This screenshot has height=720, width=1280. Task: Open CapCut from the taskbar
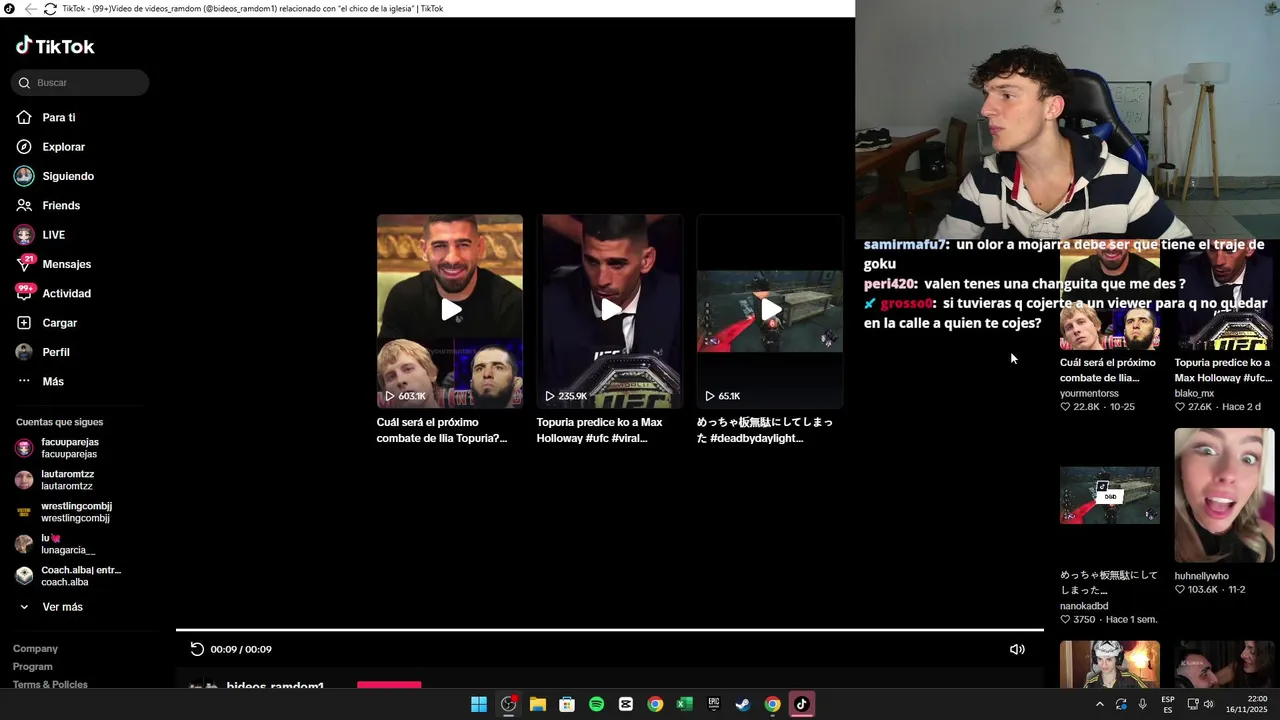(626, 704)
